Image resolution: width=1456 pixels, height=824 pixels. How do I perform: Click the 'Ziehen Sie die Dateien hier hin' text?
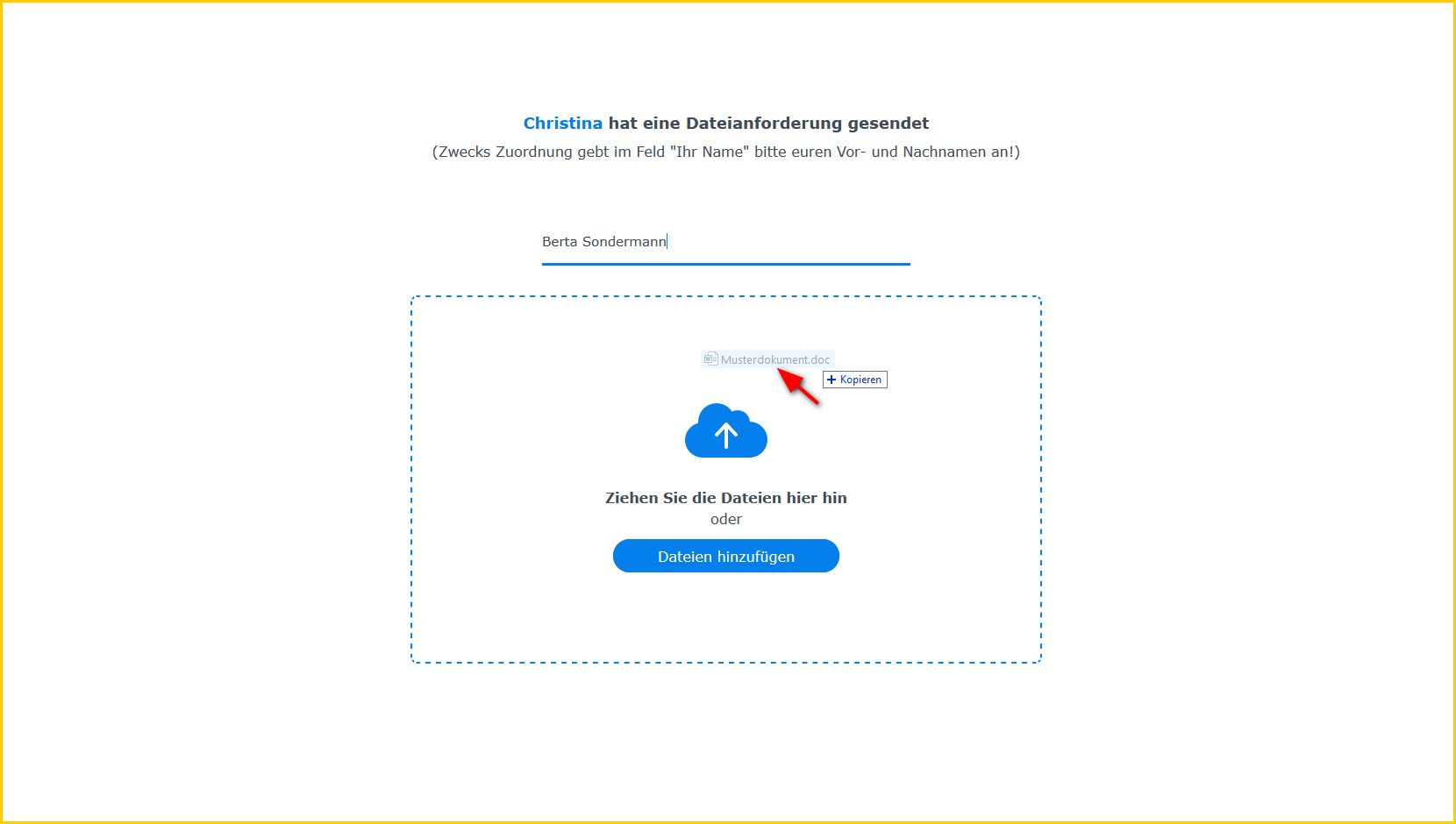pyautogui.click(x=725, y=498)
